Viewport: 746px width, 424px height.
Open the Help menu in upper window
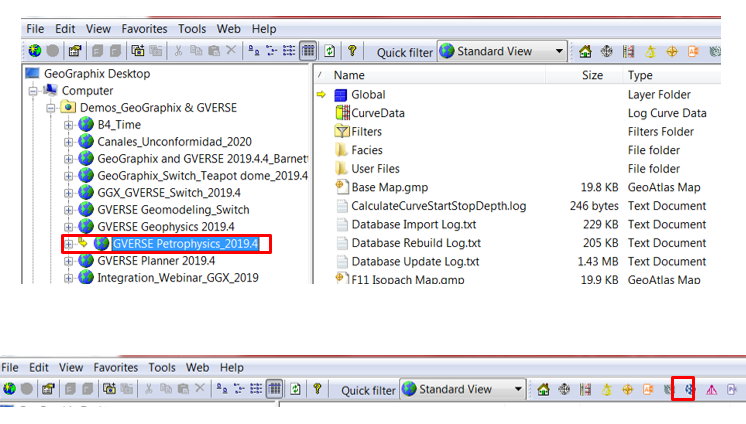click(264, 29)
